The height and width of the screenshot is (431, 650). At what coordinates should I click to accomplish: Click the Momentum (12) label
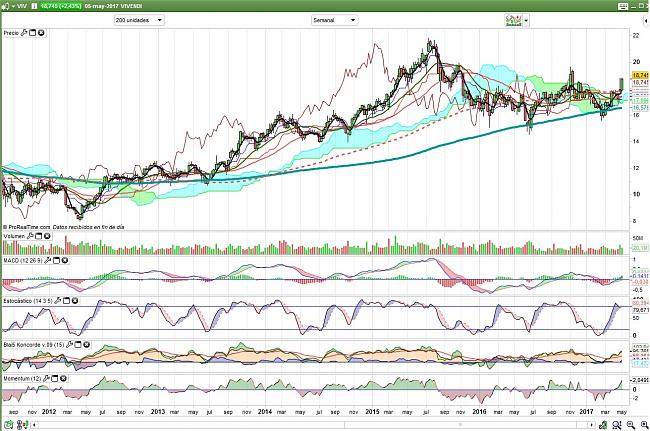[22, 379]
